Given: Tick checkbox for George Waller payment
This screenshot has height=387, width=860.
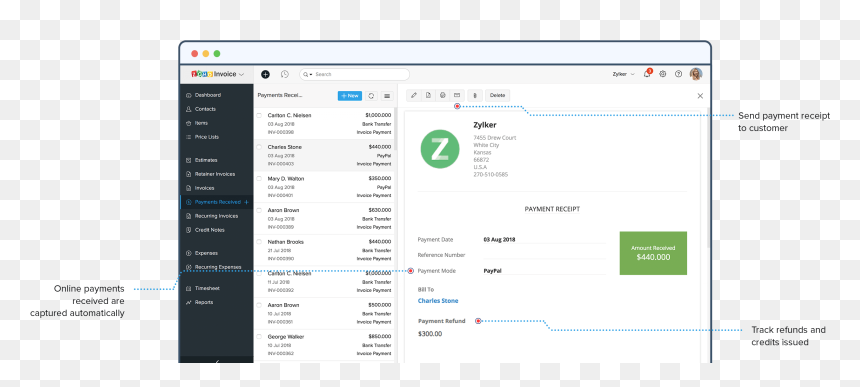Looking at the screenshot, I should (x=259, y=337).
